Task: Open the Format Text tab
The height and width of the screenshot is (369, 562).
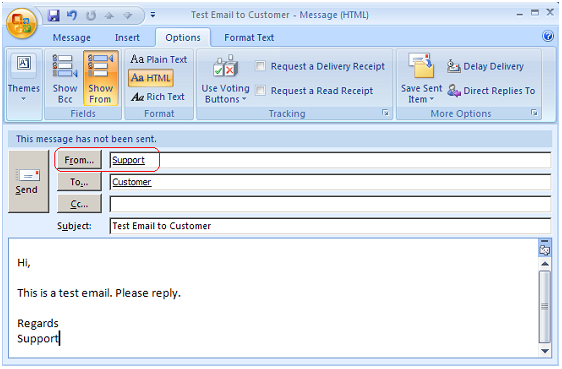Action: 249,38
